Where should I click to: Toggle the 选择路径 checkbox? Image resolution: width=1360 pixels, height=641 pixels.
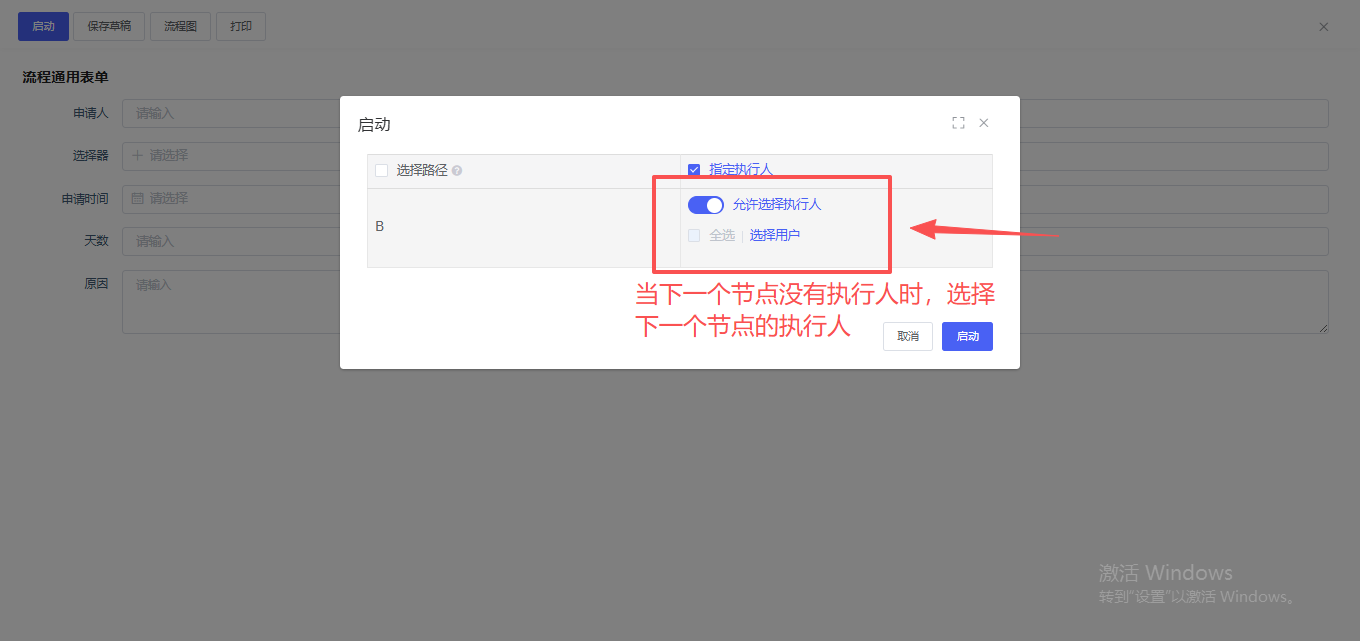tap(381, 171)
